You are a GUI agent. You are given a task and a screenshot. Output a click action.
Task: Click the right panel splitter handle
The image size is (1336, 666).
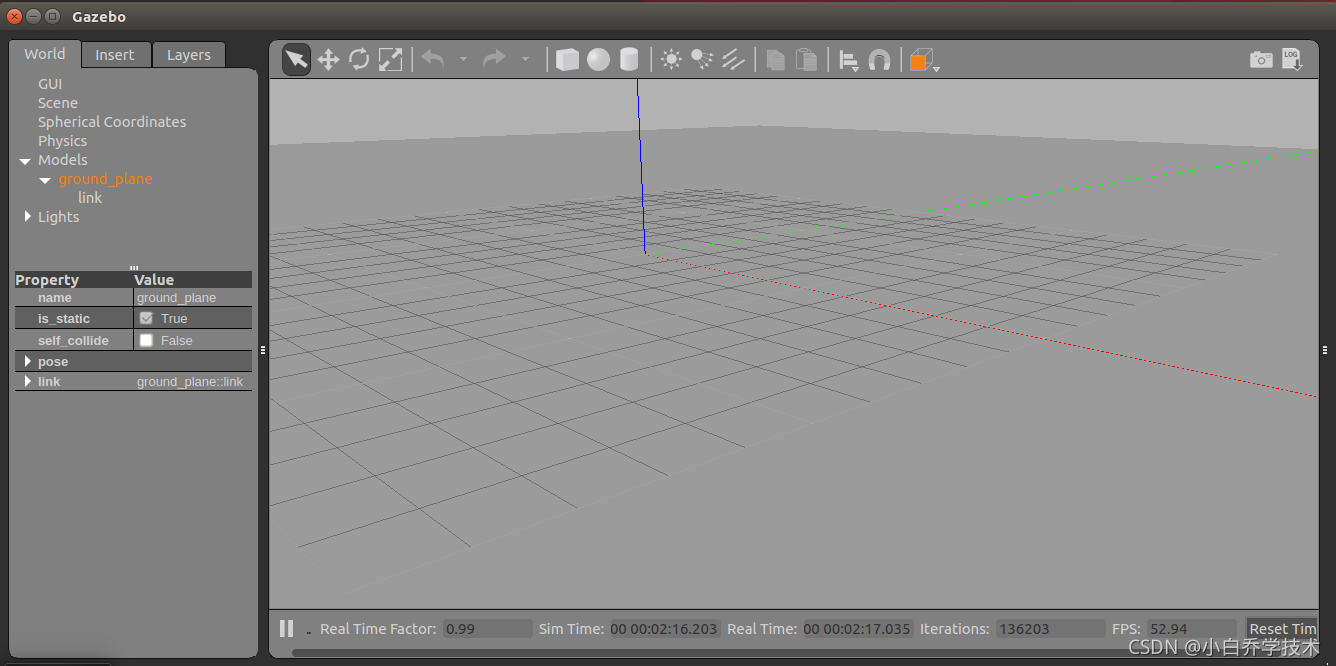(1324, 350)
